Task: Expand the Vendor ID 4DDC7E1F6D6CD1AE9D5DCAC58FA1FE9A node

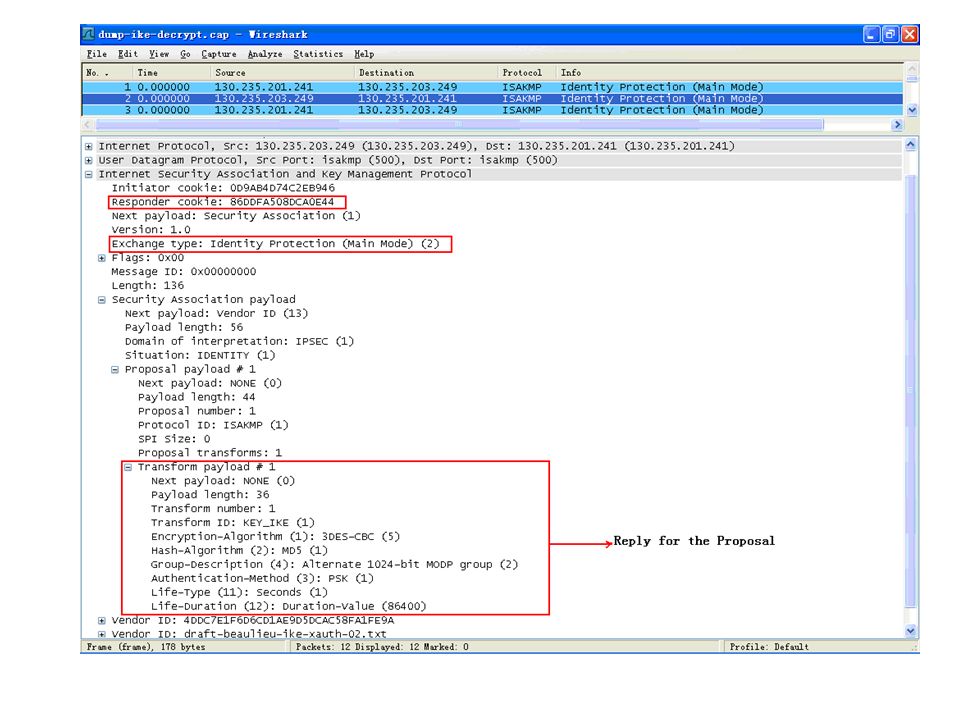Action: coord(102,621)
